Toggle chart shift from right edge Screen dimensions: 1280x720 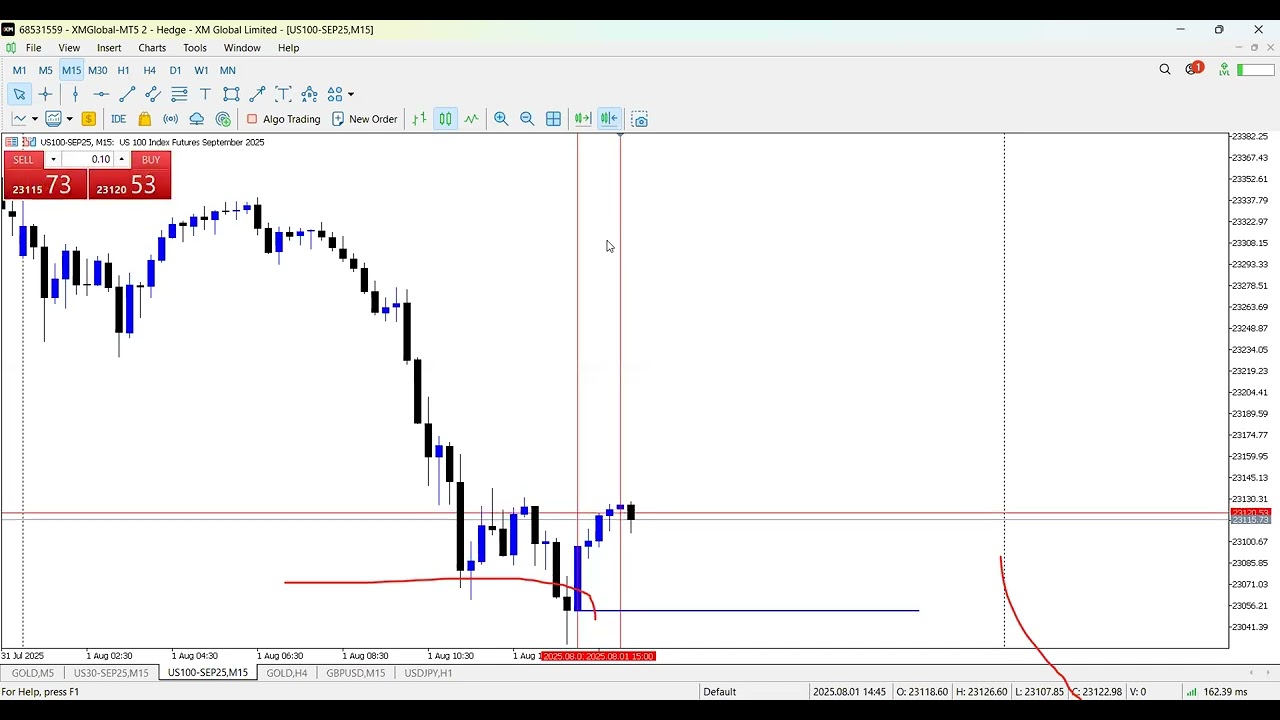coord(609,119)
